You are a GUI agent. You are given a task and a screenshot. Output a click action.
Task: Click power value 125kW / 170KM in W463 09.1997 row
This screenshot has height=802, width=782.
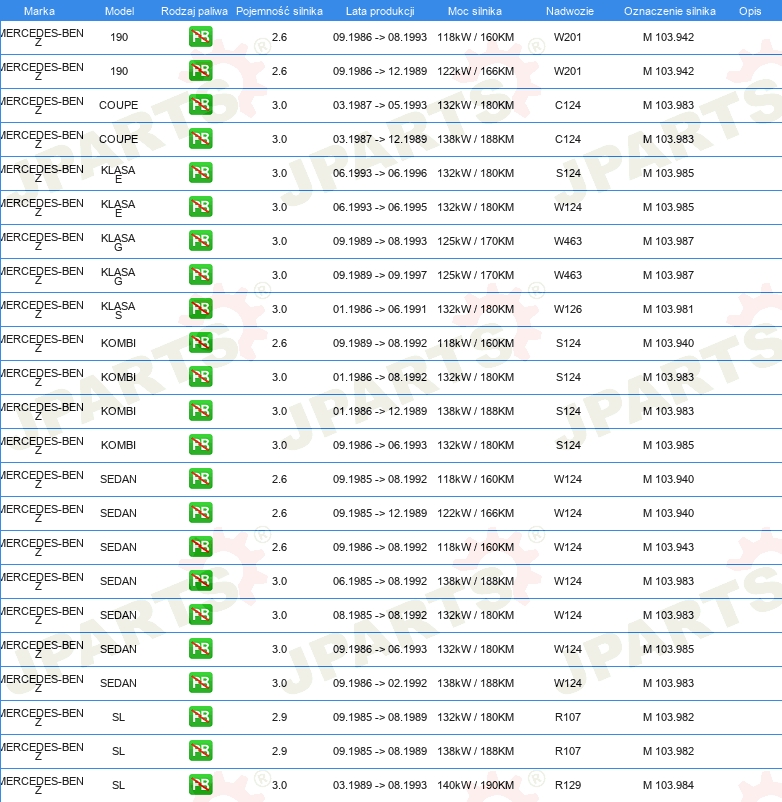[476, 275]
